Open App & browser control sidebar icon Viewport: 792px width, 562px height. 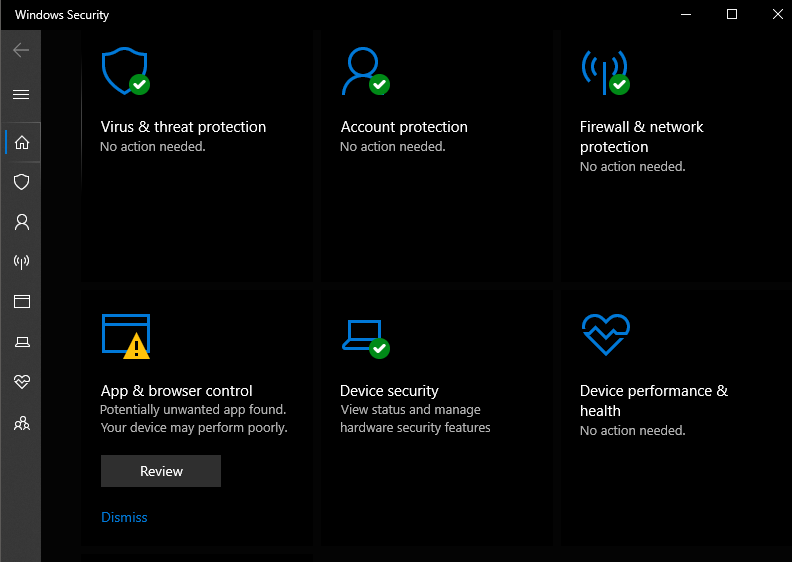tap(21, 302)
